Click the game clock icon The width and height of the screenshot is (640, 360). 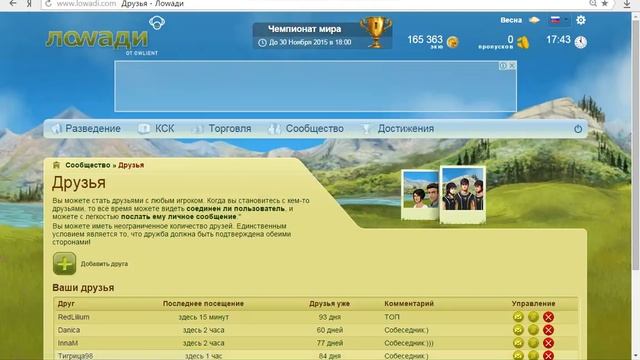click(x=580, y=42)
